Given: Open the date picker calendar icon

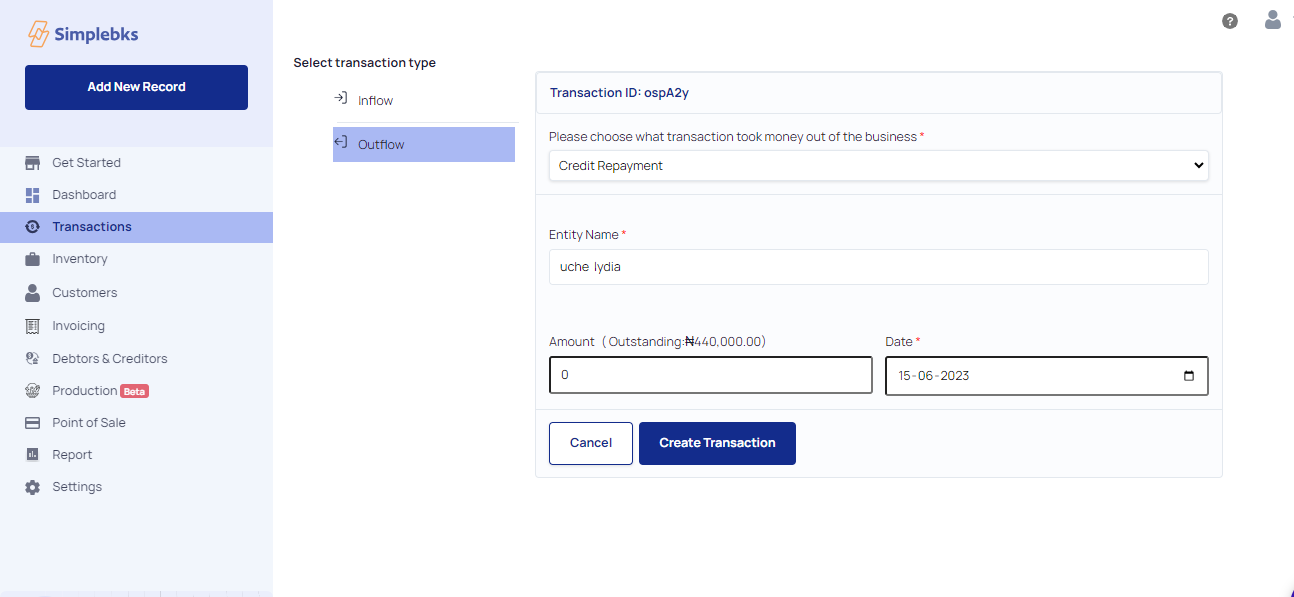Looking at the screenshot, I should pyautogui.click(x=1188, y=376).
